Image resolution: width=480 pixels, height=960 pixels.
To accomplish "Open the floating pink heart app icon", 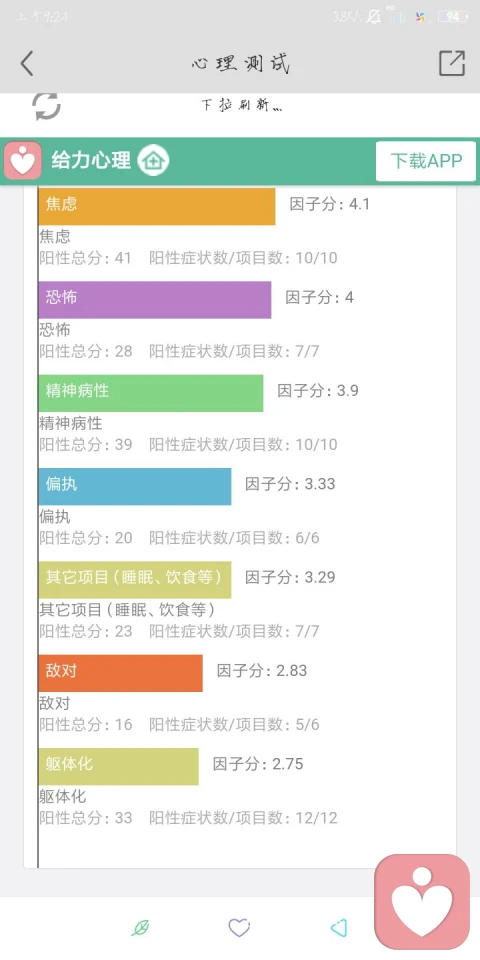I will (x=422, y=902).
